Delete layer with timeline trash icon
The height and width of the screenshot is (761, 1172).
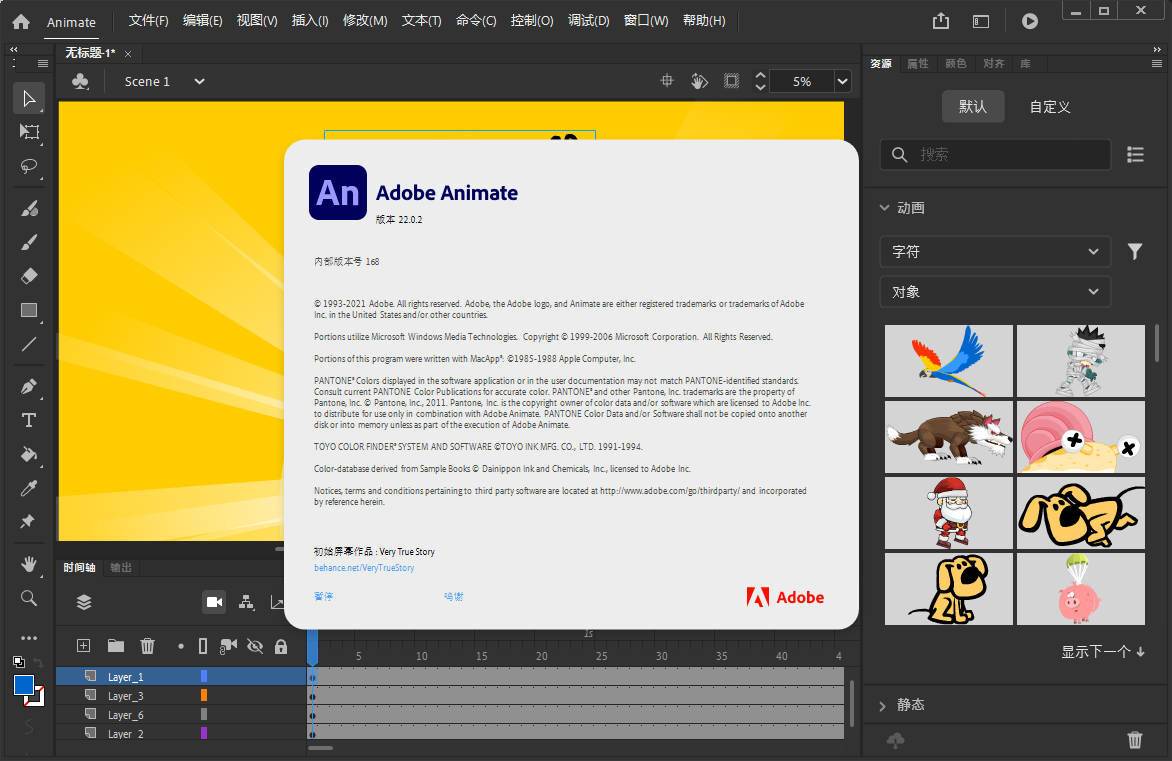tap(147, 646)
